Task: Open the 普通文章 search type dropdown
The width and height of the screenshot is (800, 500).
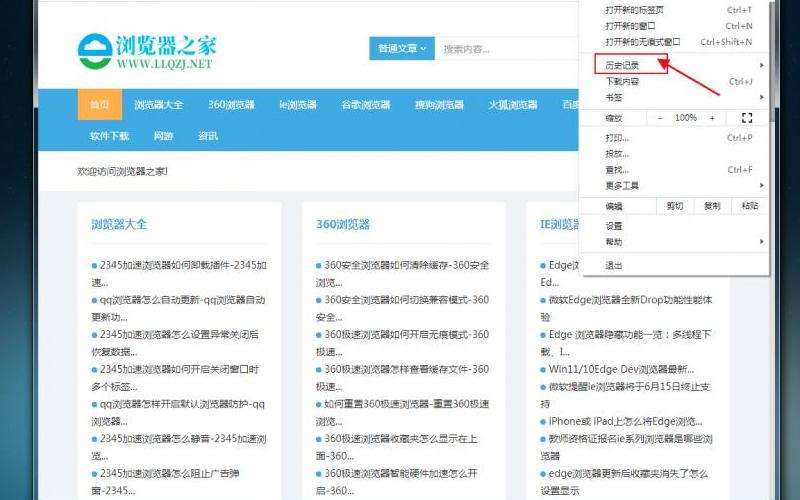Action: click(402, 48)
